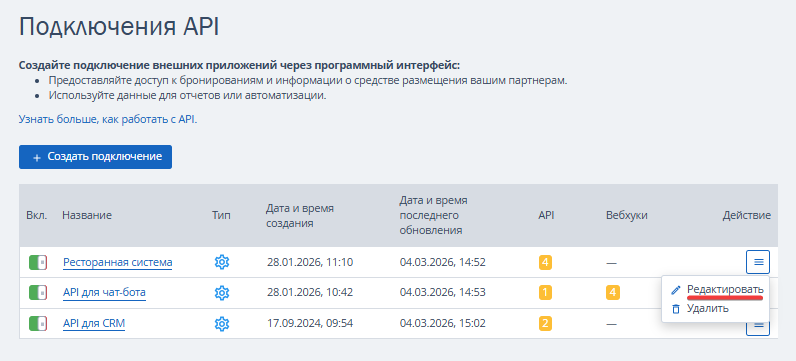Click API badge 1 in чат-бота row
The image size is (796, 361).
point(546,293)
